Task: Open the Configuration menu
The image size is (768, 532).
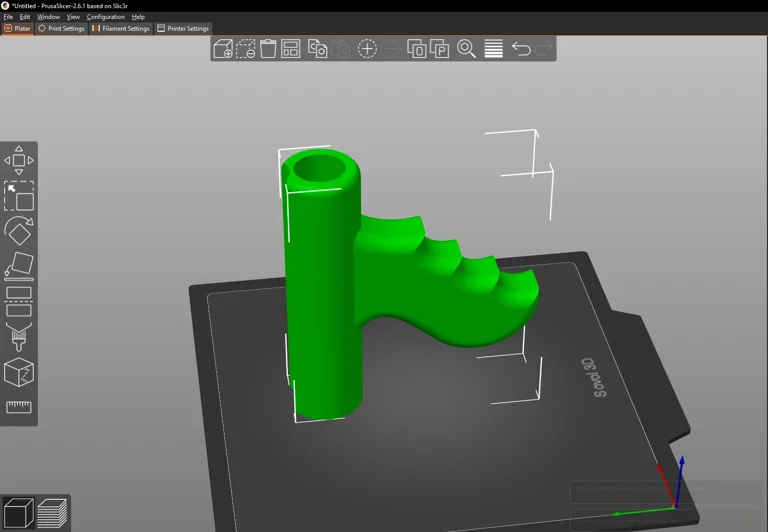Action: click(105, 17)
